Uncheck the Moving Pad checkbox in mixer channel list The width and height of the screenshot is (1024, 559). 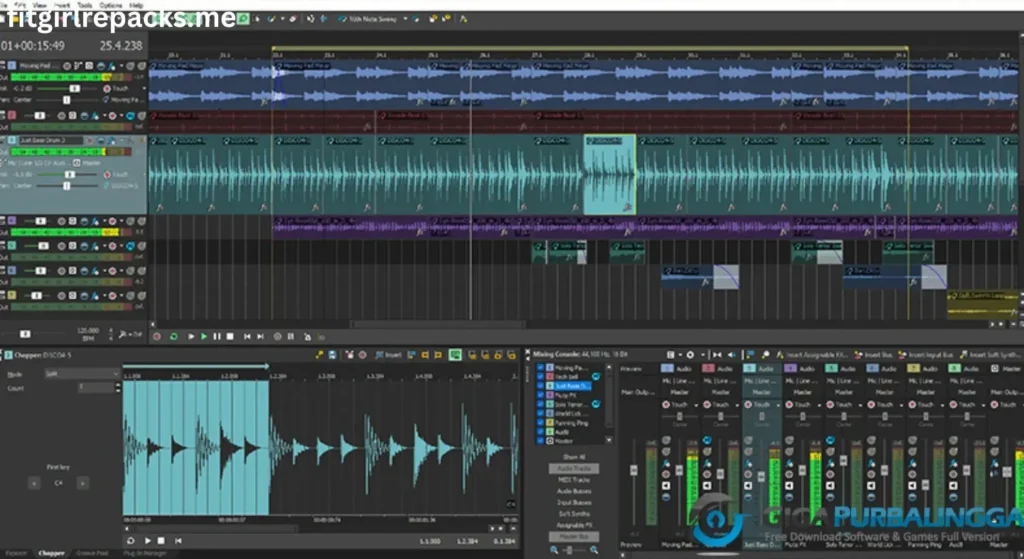coord(540,368)
